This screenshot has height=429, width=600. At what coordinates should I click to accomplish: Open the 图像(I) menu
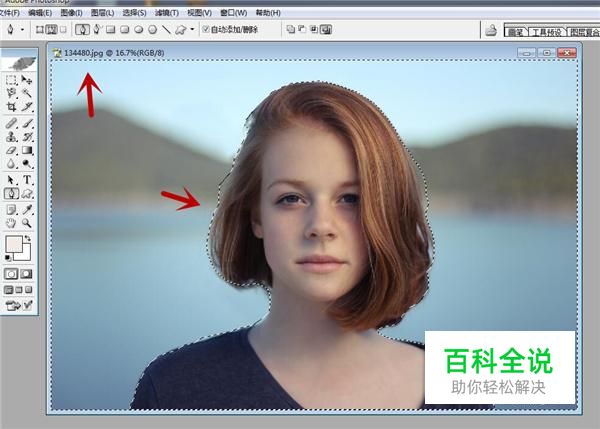coord(72,13)
